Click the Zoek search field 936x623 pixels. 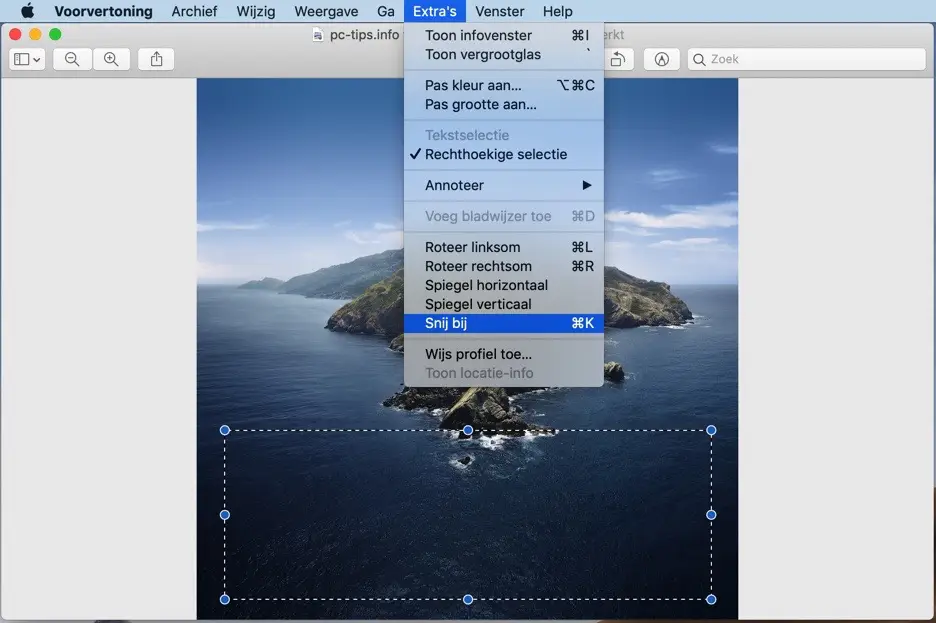pos(806,59)
